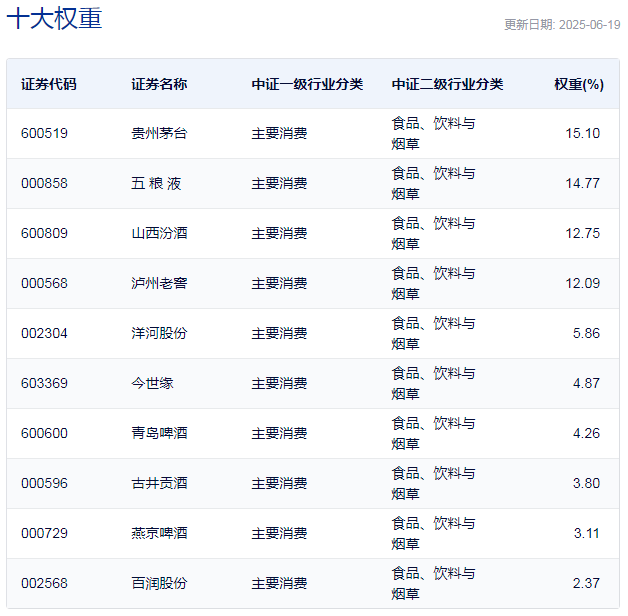Click 主要消费 in the 青岛啤酒 row
This screenshot has width=628, height=616.
click(279, 433)
